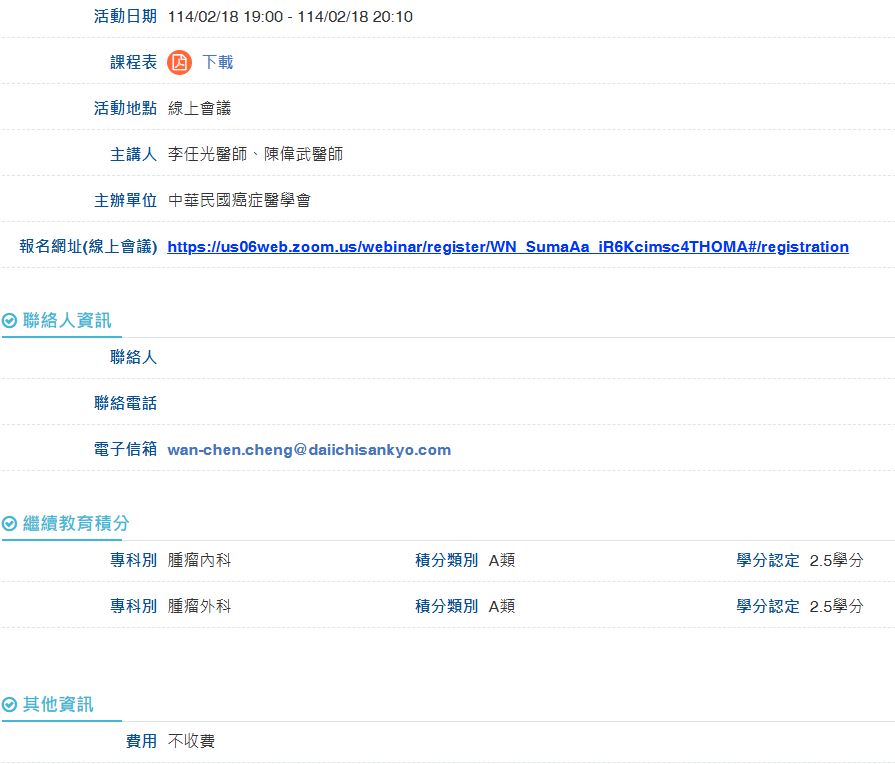Viewport: 895px width, 764px height.
Task: Click the check icon next to 繼續教育積分
Action: [x=10, y=524]
